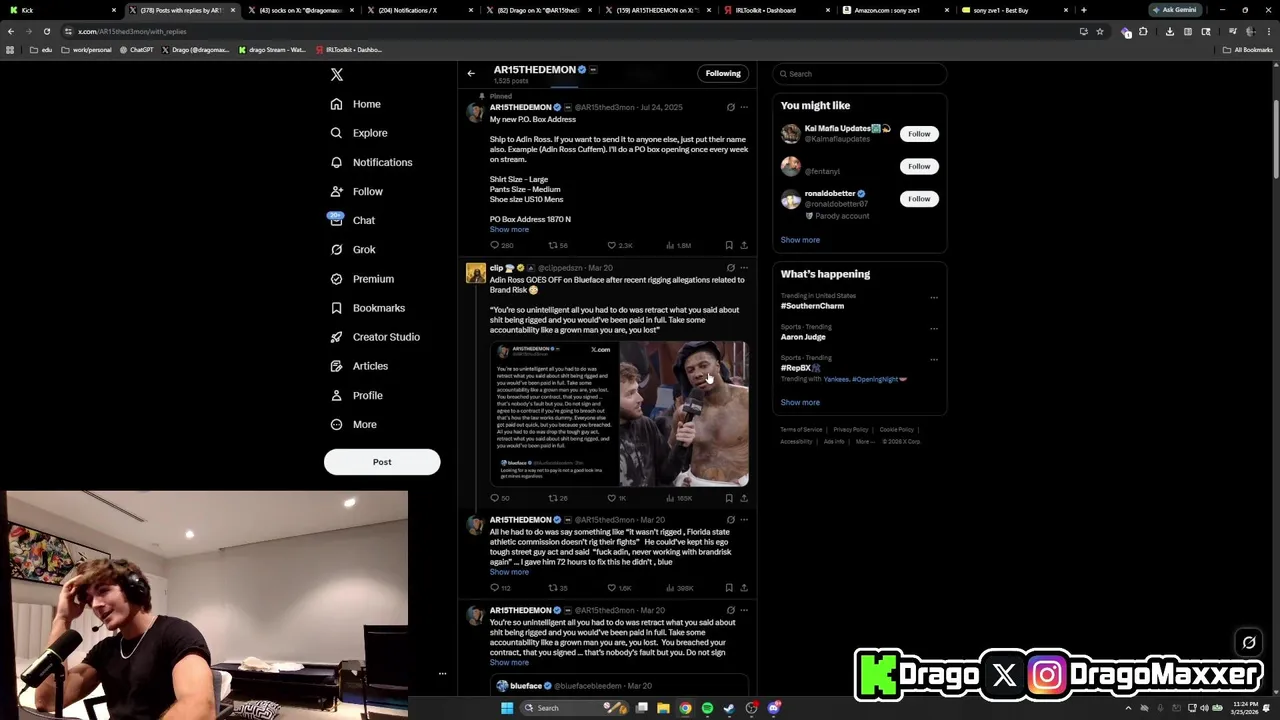
Task: Reply to the clip post with 50 replies
Action: click(x=494, y=498)
